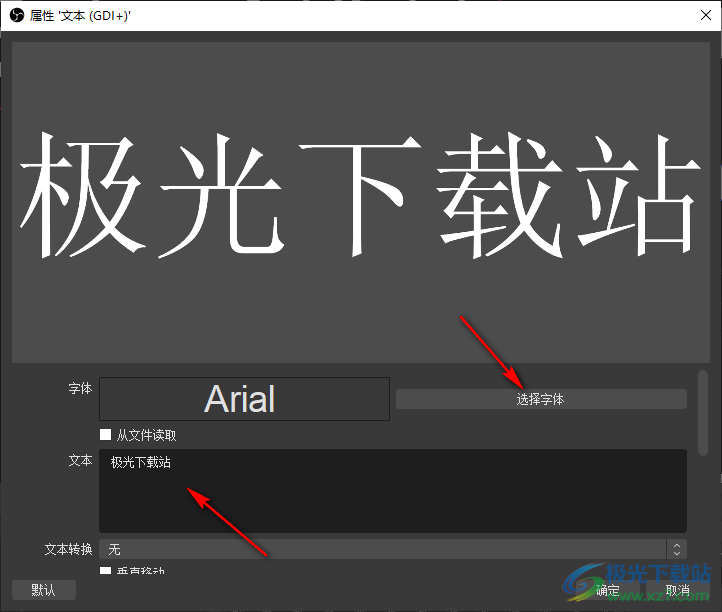The image size is (722, 612).
Task: Click into the 文本 input box
Action: tap(393, 491)
